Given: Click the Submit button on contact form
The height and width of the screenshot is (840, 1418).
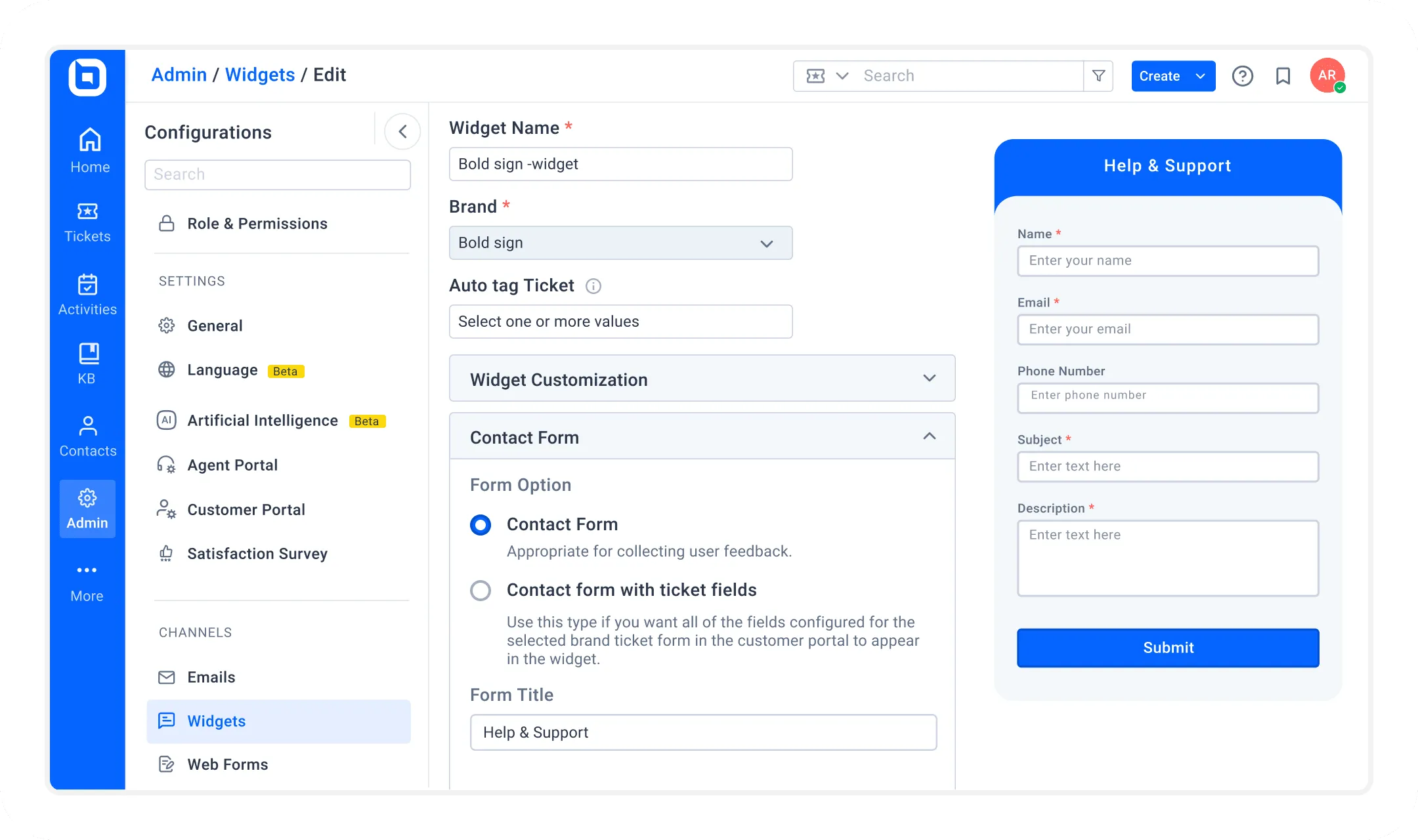Looking at the screenshot, I should [1168, 648].
